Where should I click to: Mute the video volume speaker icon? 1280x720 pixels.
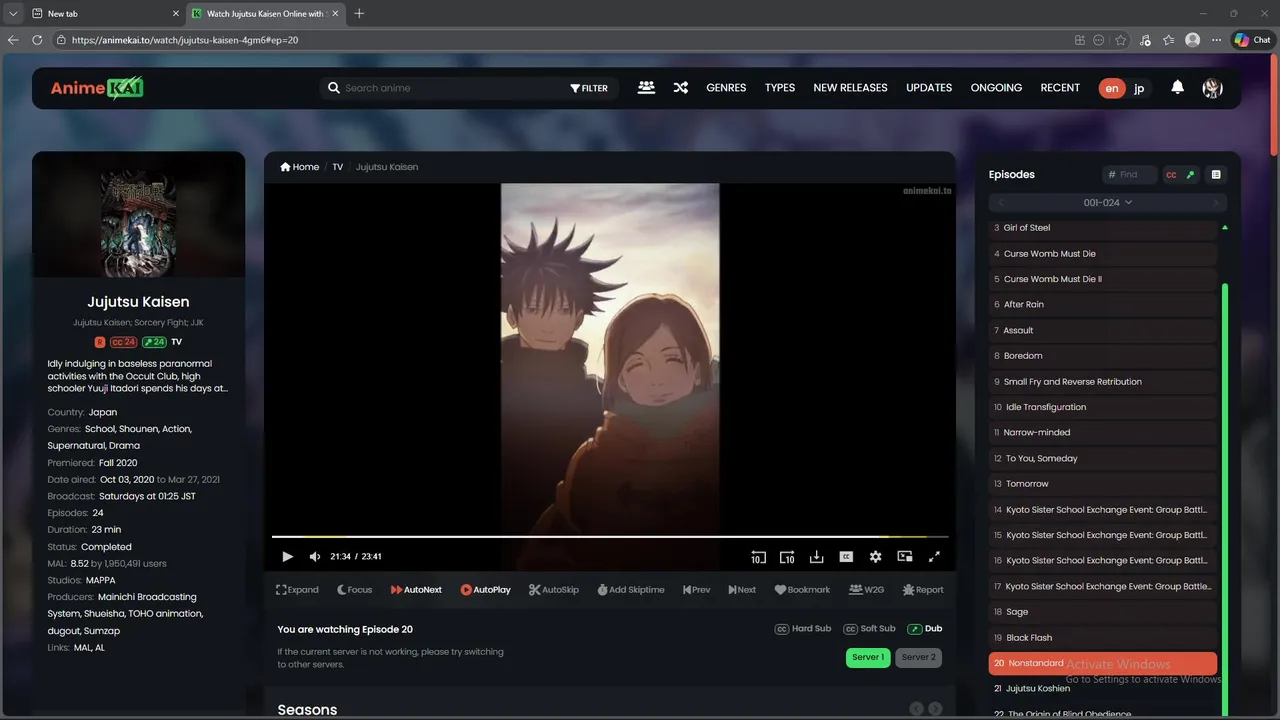click(x=315, y=557)
